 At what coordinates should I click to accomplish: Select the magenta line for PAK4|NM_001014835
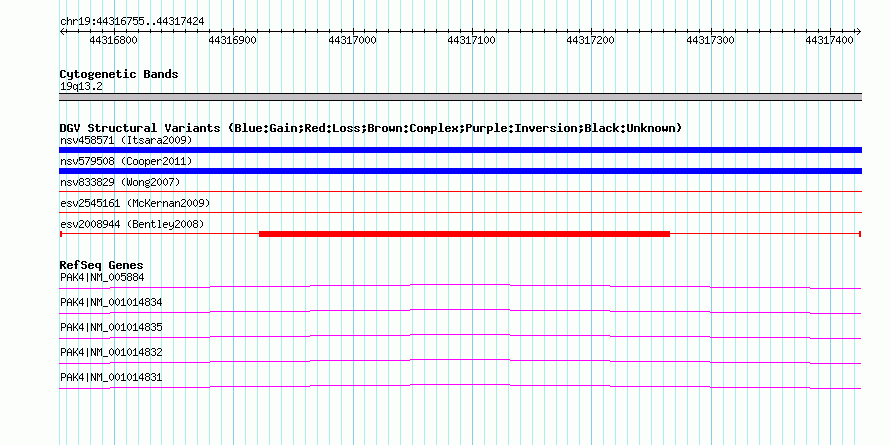click(x=460, y=336)
